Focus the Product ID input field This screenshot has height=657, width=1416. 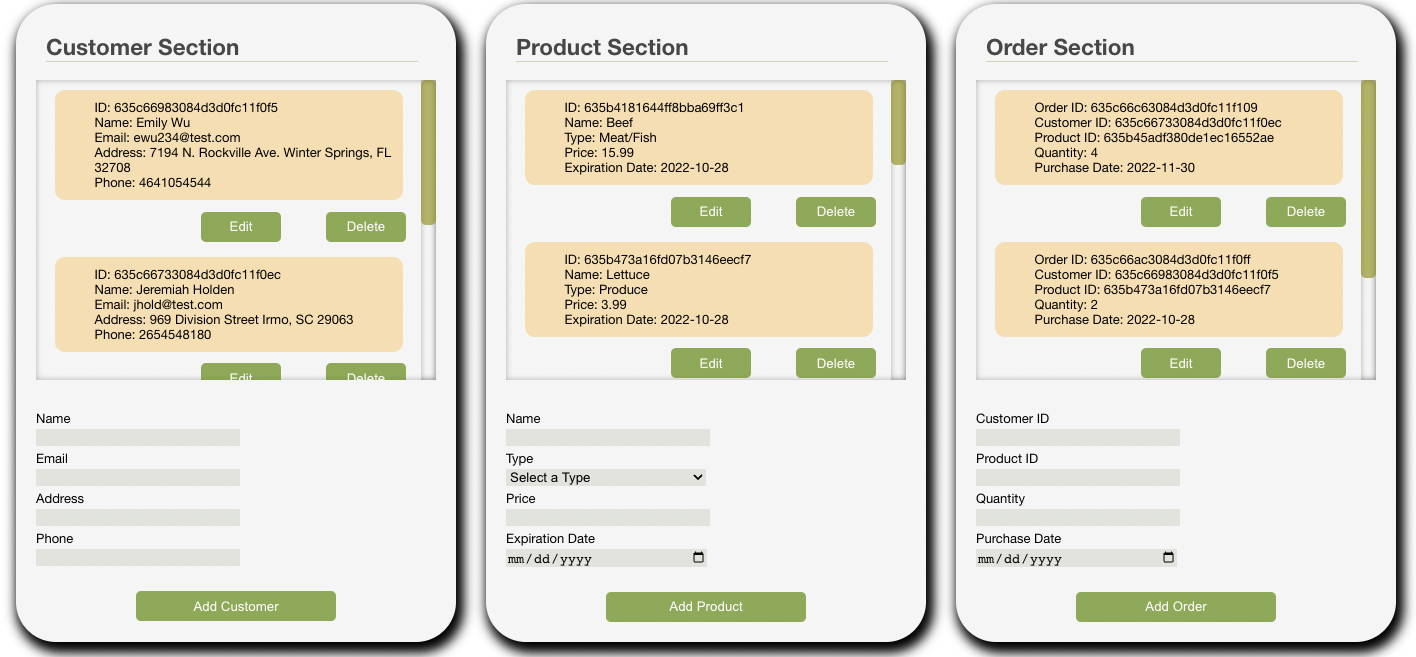[x=1078, y=478]
